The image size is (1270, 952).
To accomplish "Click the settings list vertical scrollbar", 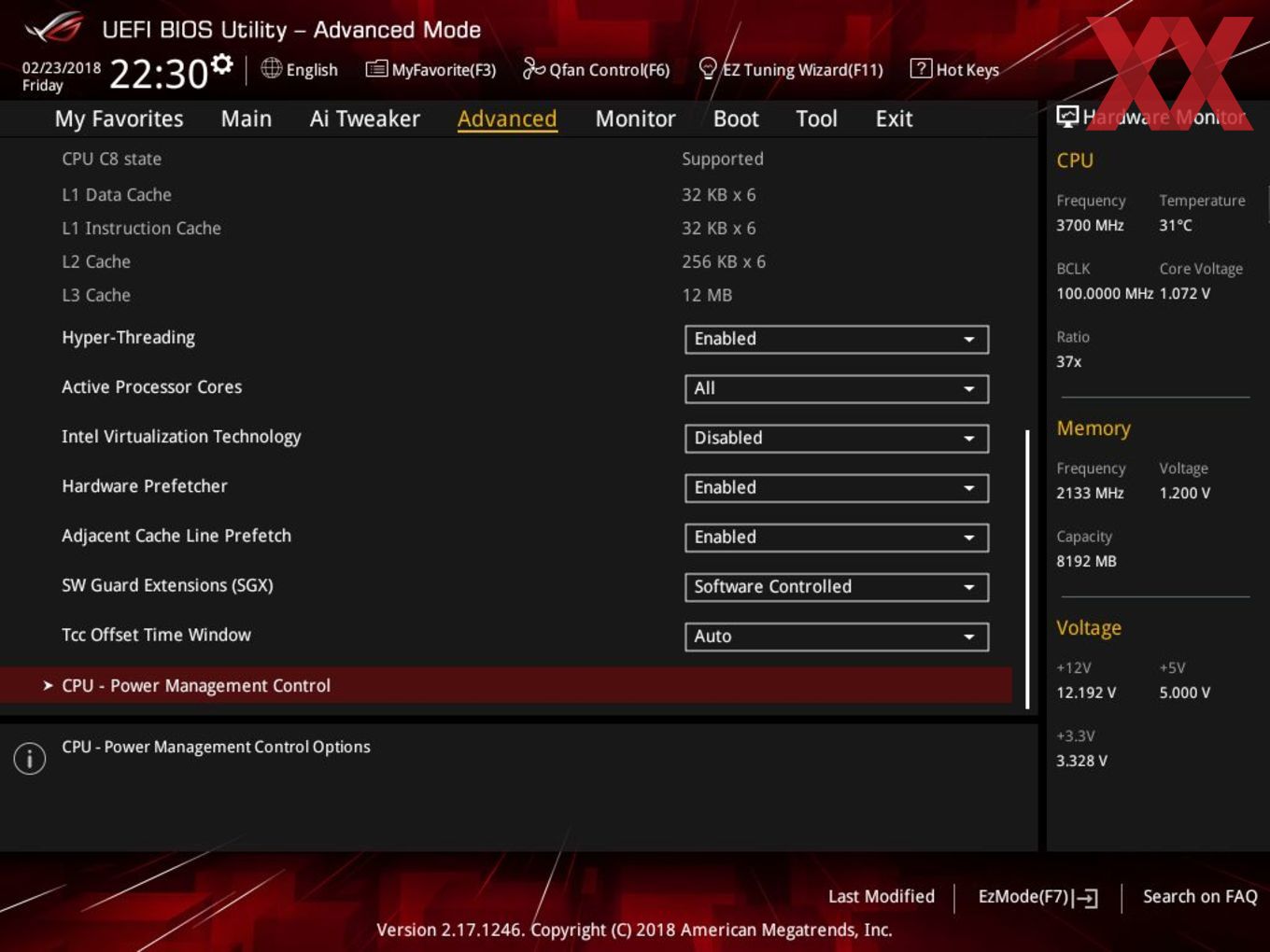I will (x=1027, y=568).
